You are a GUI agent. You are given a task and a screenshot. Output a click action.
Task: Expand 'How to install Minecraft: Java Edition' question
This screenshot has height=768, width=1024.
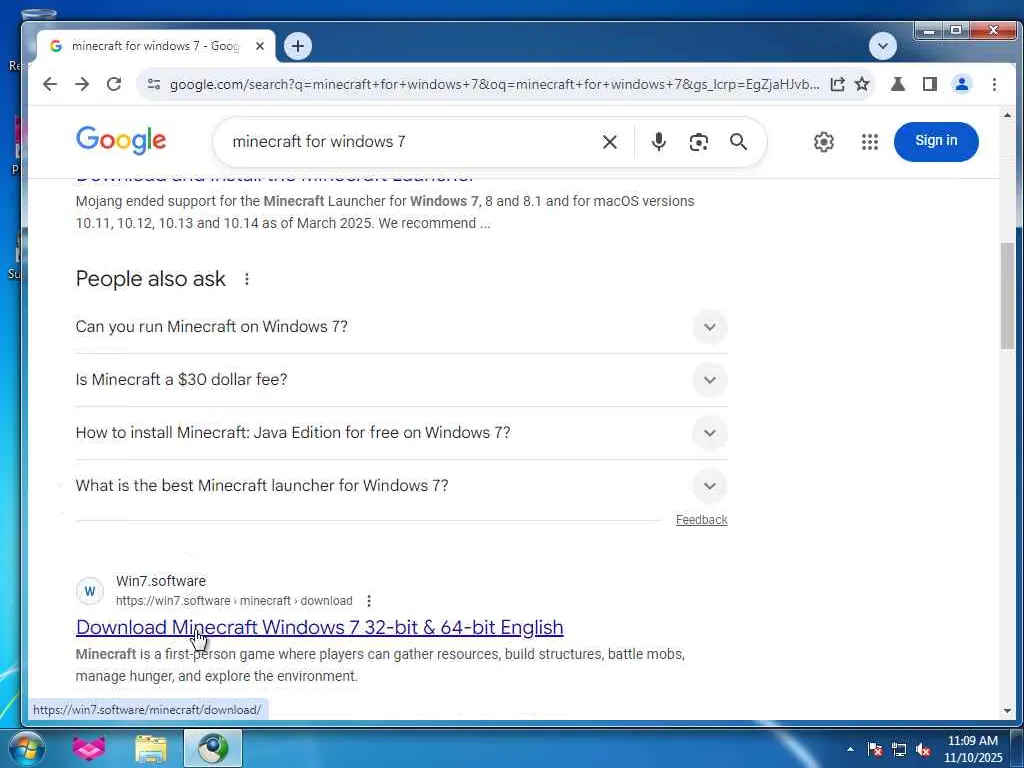coord(401,432)
